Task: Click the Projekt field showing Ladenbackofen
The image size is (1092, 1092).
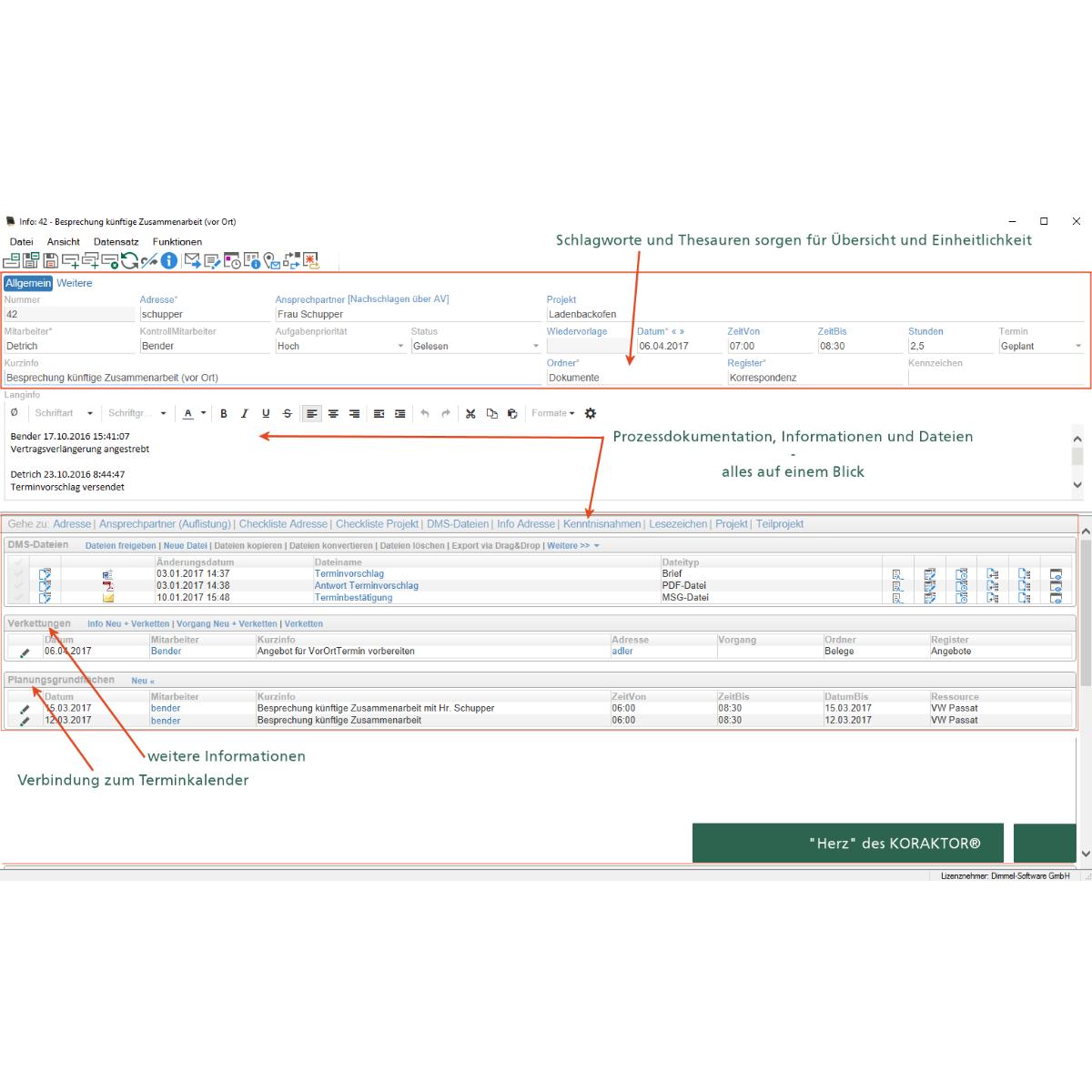Action: point(815,314)
